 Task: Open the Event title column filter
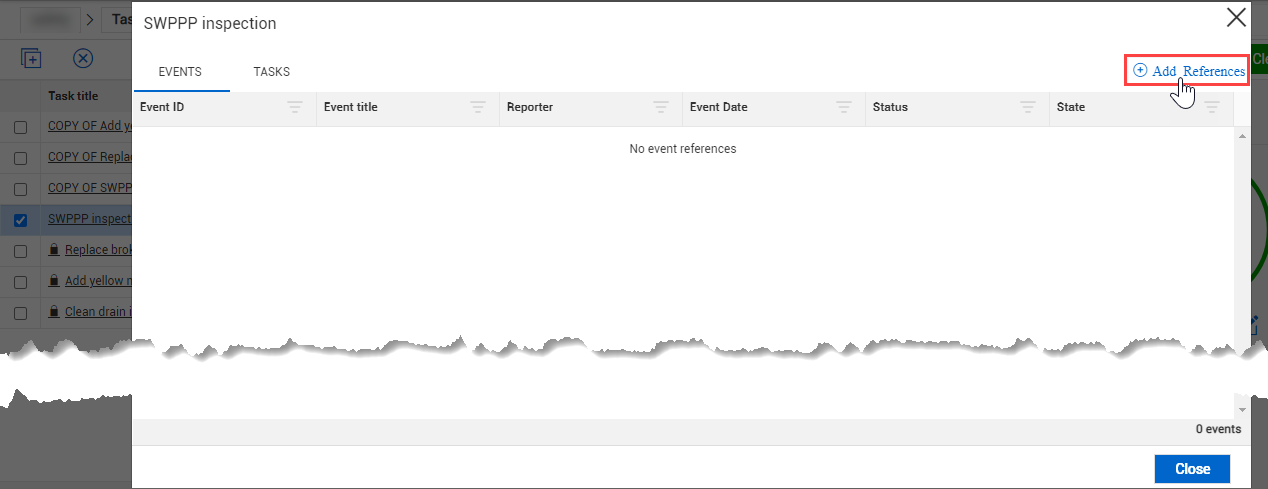coord(478,107)
